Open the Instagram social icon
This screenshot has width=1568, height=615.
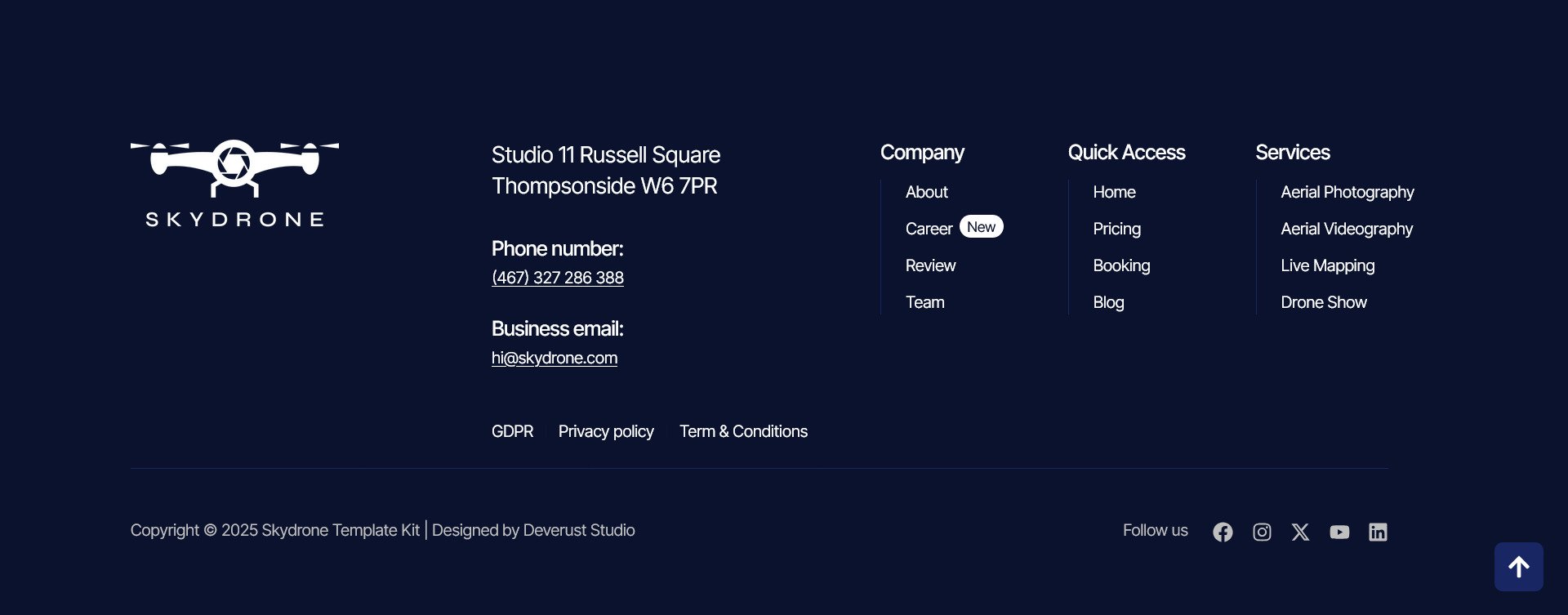click(1262, 532)
